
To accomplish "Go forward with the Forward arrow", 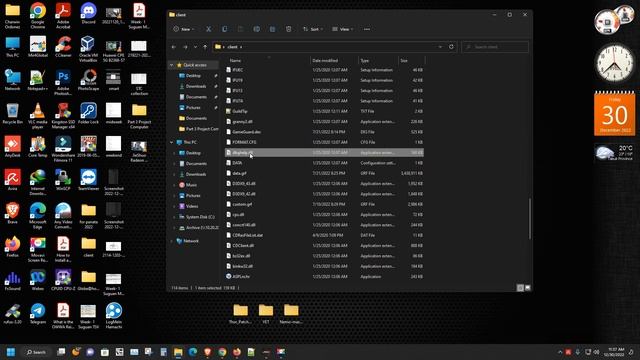I will 185,47.
